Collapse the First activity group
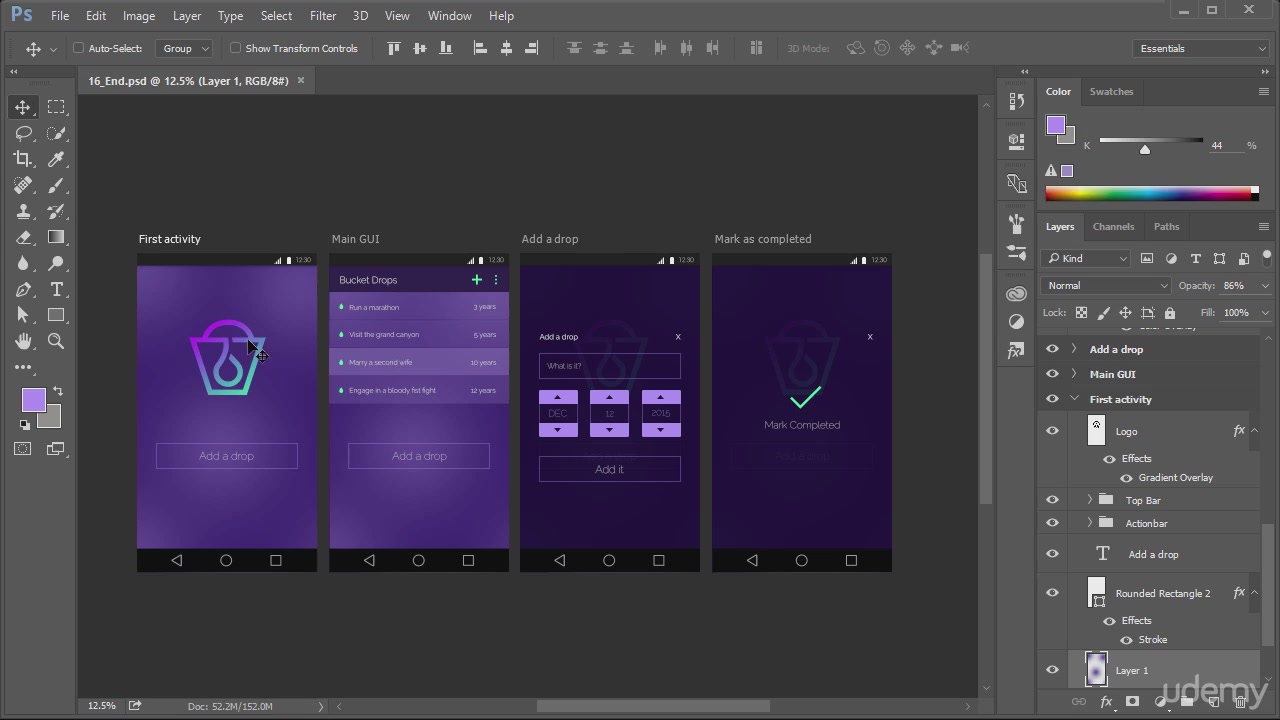The height and width of the screenshot is (720, 1280). (x=1074, y=399)
